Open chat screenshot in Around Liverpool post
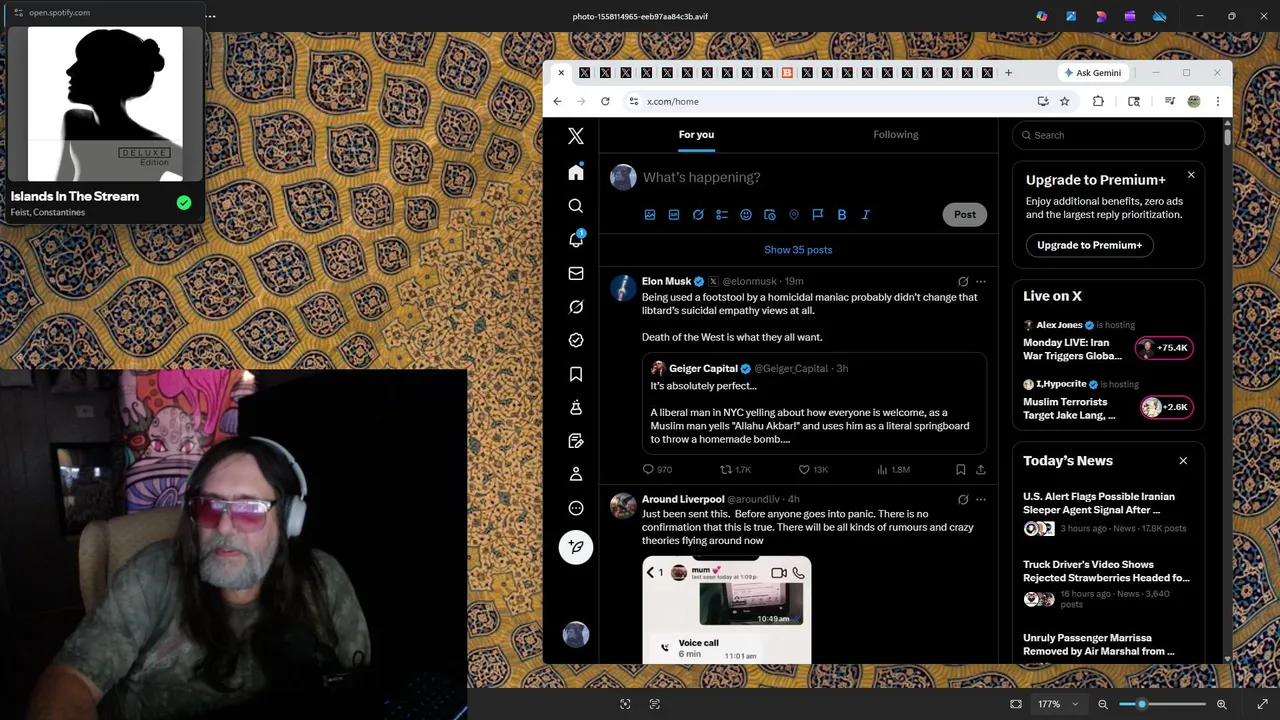Viewport: 1280px width, 720px height. click(x=727, y=610)
